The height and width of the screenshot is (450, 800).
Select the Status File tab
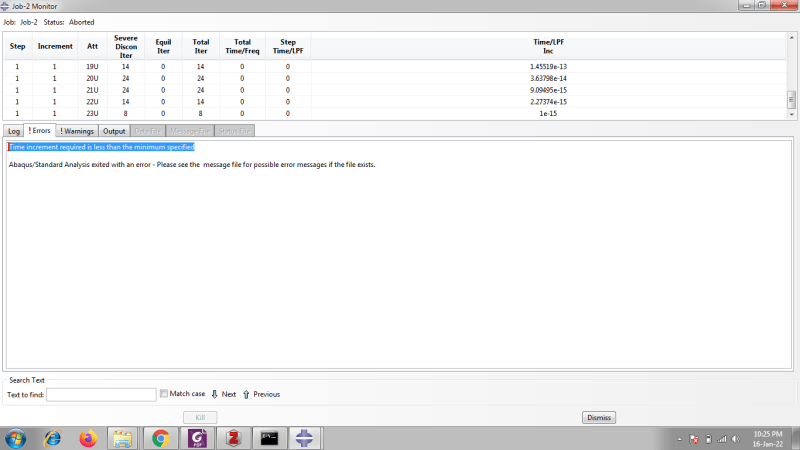(x=234, y=131)
